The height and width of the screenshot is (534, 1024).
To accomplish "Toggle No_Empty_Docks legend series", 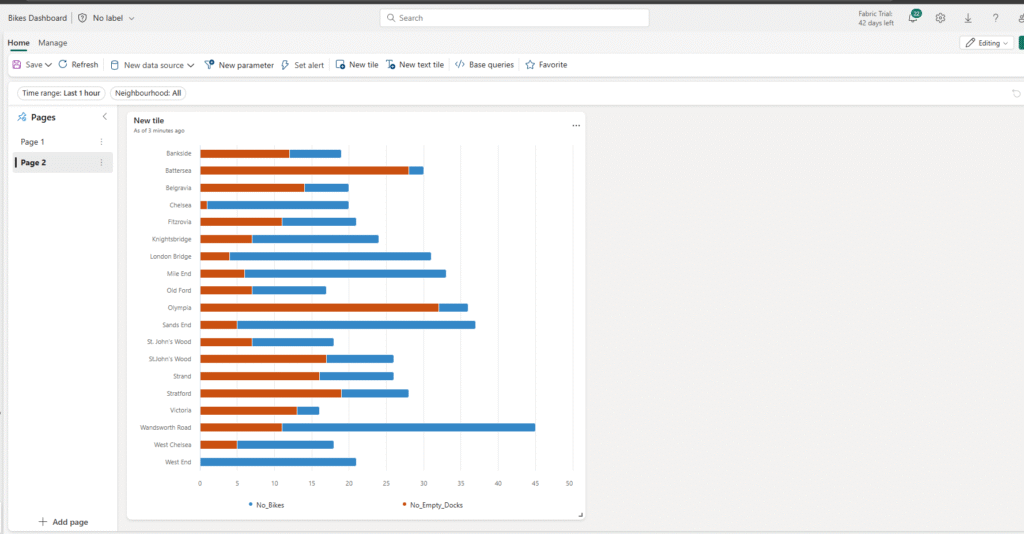I will pyautogui.click(x=432, y=505).
